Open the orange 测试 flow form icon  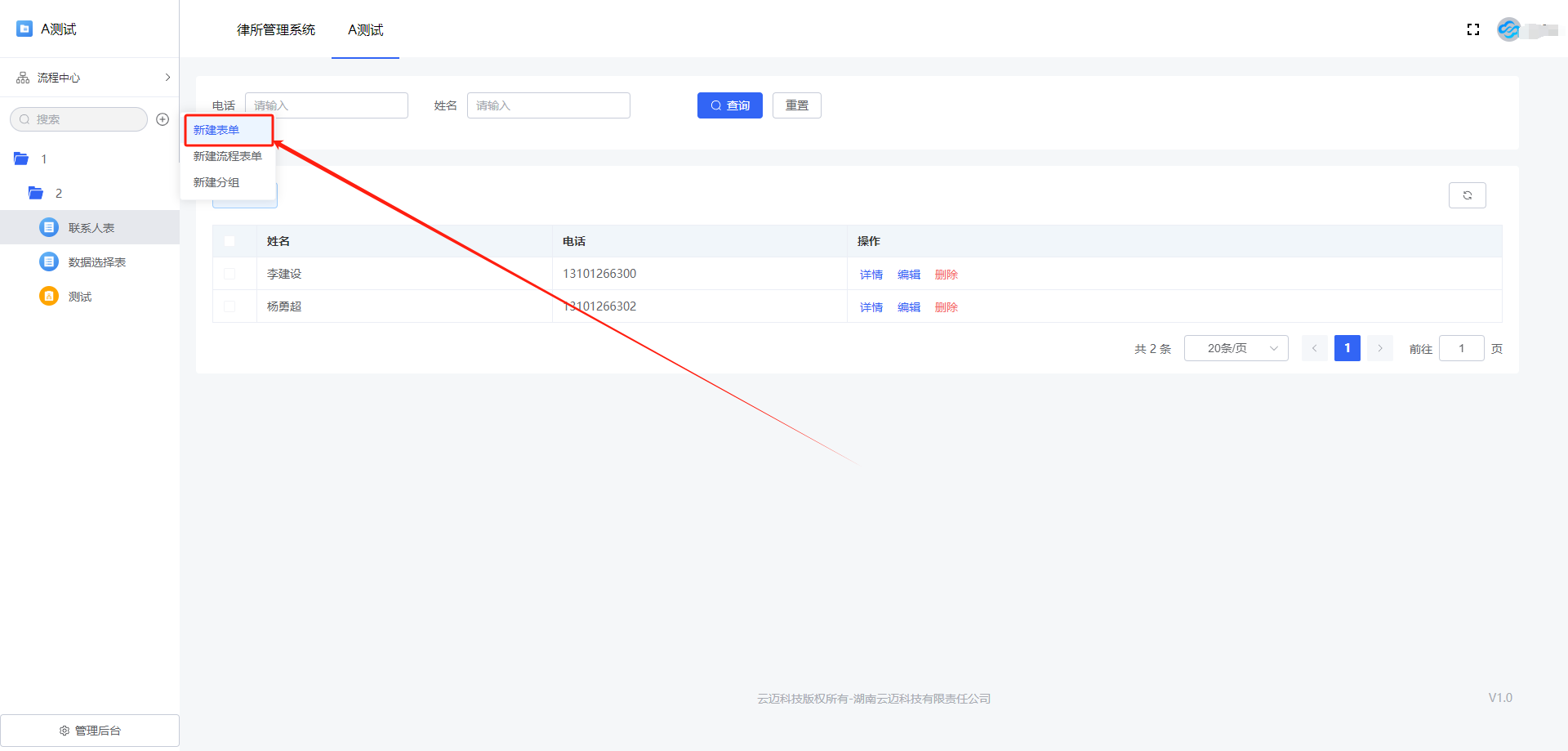point(49,296)
